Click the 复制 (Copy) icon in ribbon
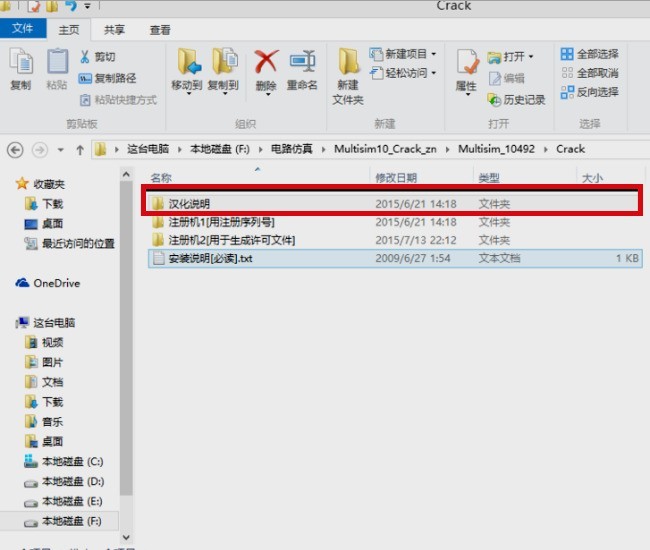Screen dimensions: 650x550 [x=21, y=68]
